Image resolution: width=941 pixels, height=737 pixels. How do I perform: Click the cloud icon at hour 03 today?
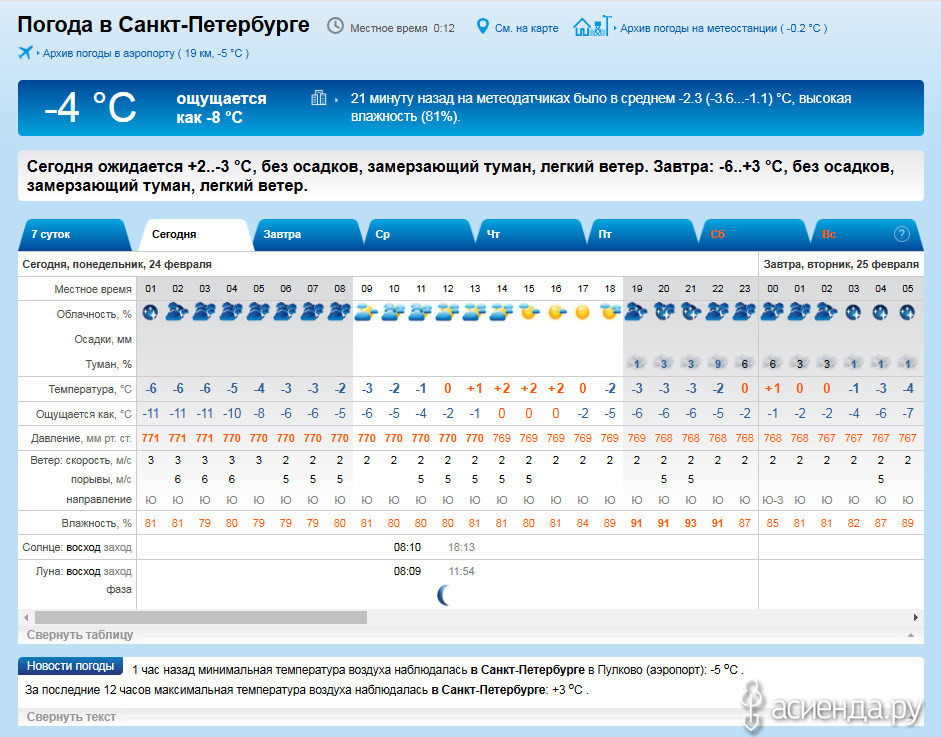pos(205,312)
